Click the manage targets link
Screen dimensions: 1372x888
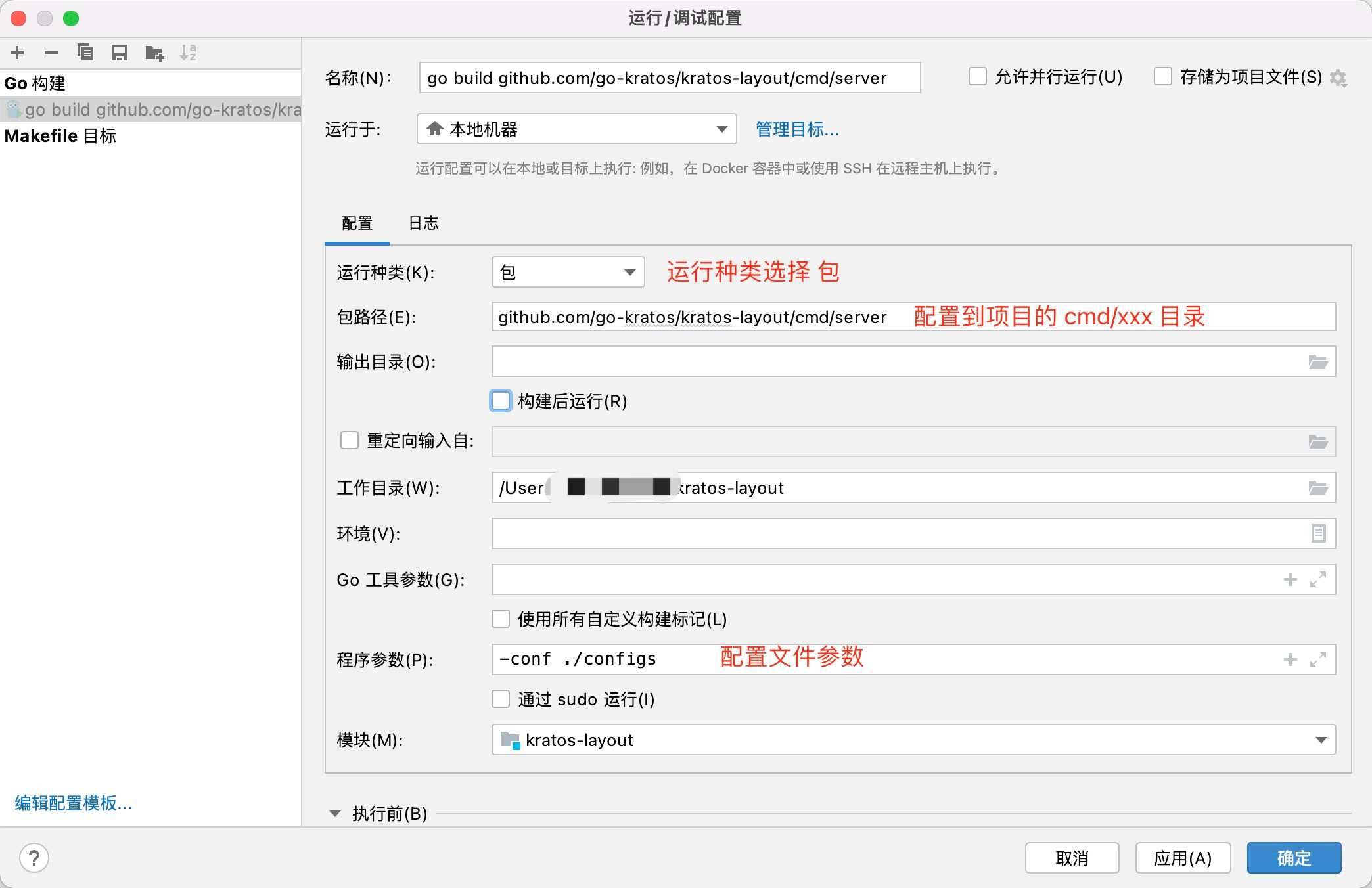797,129
